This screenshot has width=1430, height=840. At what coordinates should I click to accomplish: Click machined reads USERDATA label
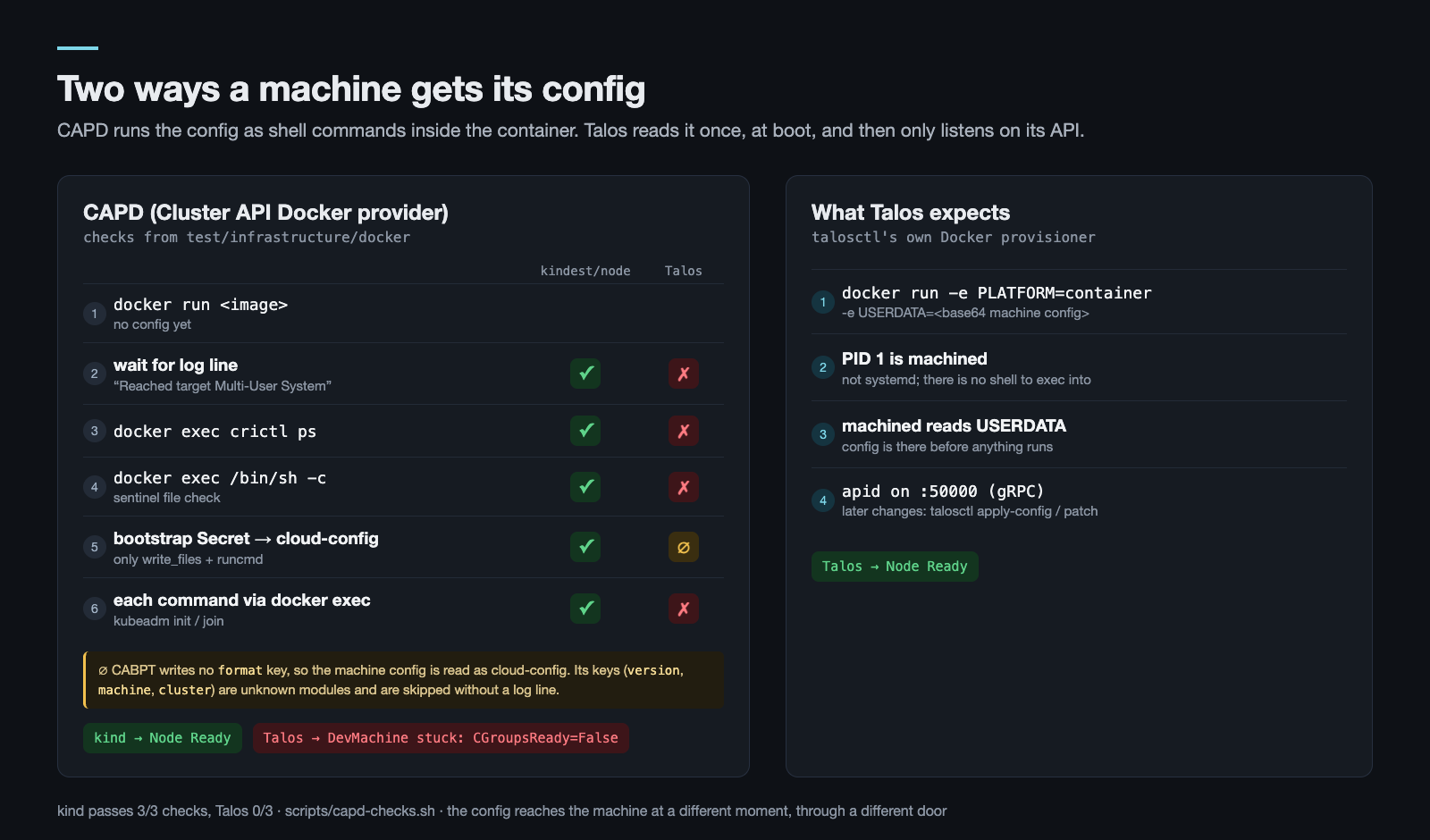(954, 425)
